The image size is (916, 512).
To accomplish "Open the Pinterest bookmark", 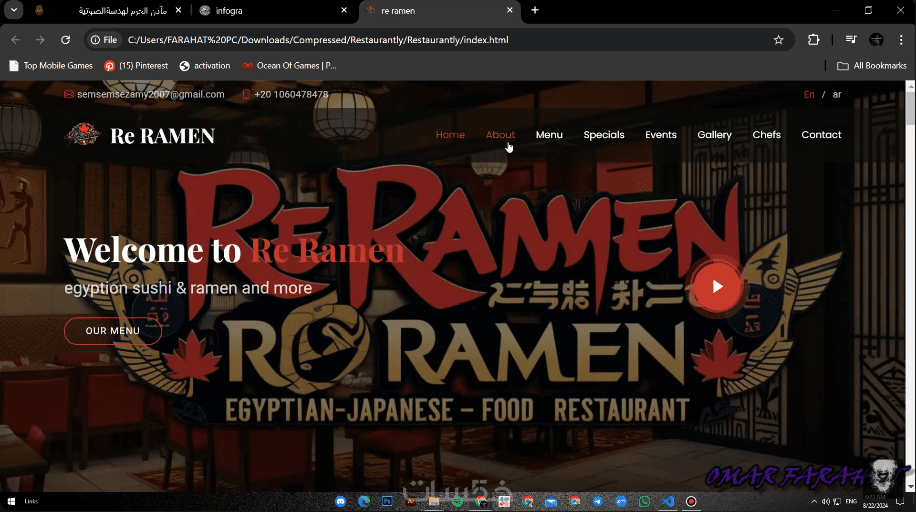I will coord(136,65).
